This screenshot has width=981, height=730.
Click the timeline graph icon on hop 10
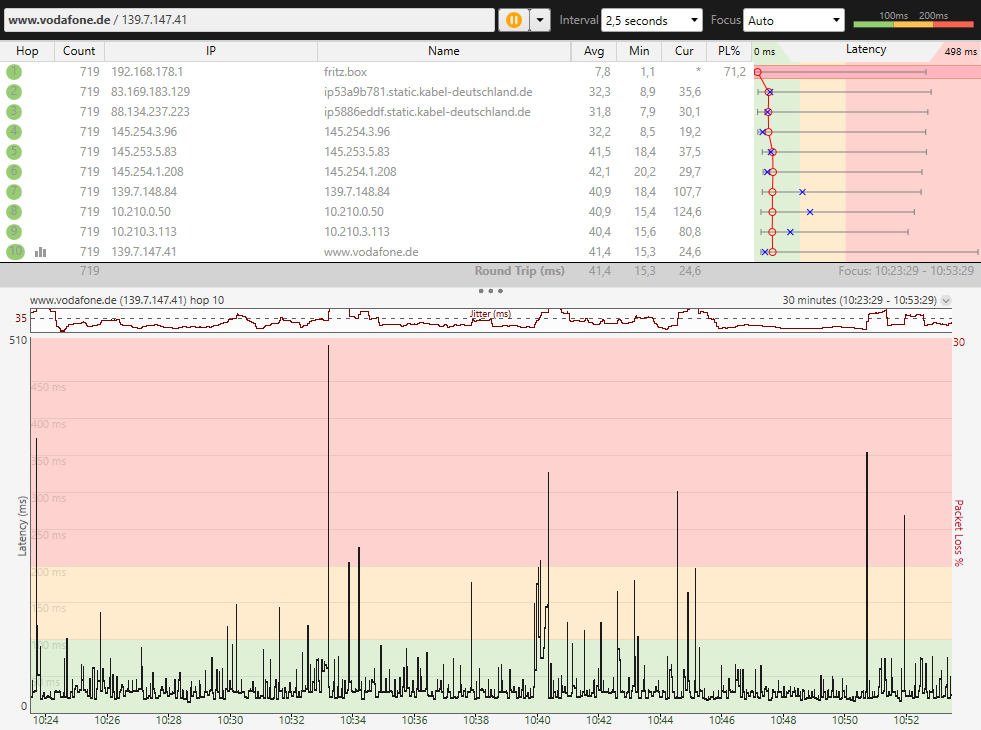coord(41,252)
